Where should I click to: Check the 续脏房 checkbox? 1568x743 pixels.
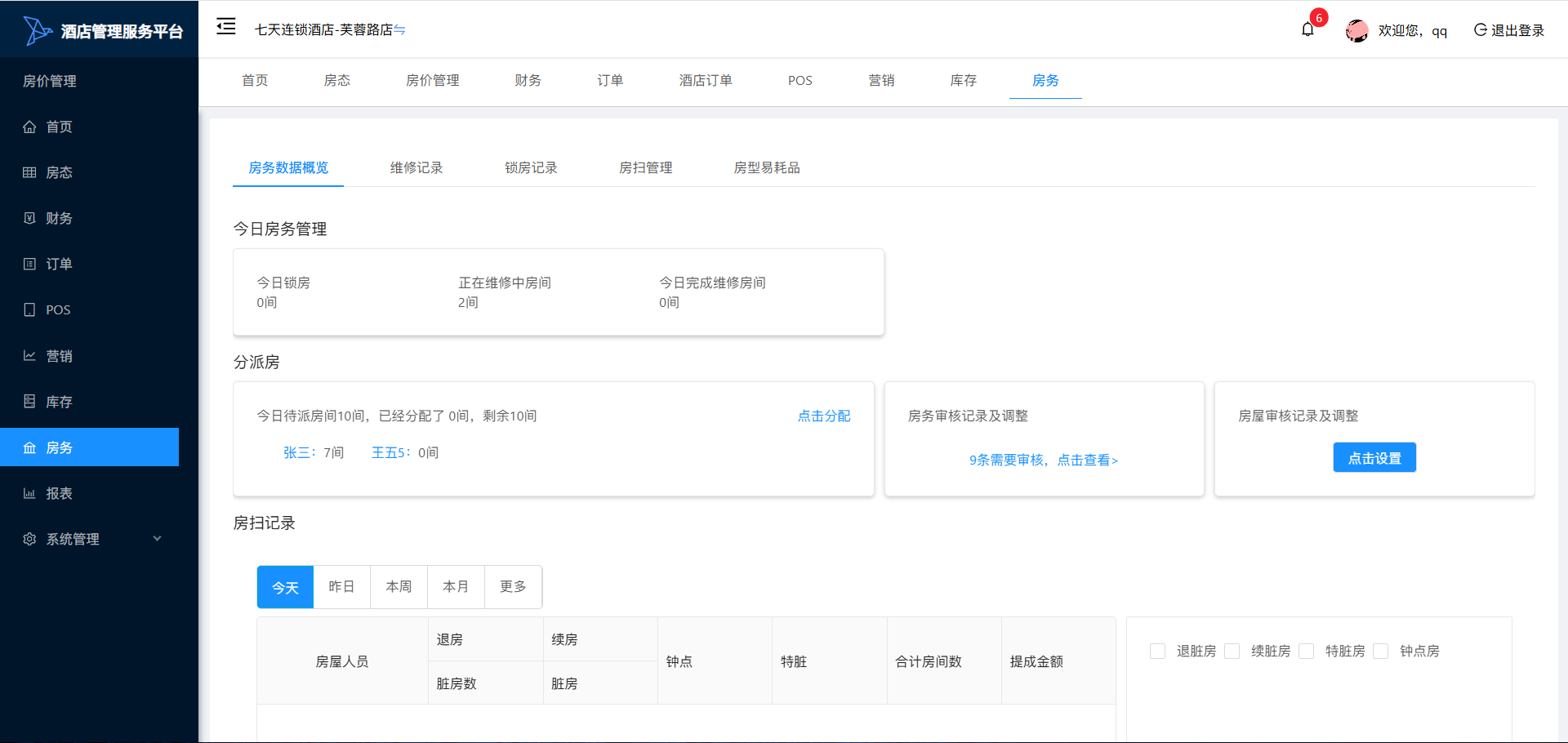[1232, 651]
